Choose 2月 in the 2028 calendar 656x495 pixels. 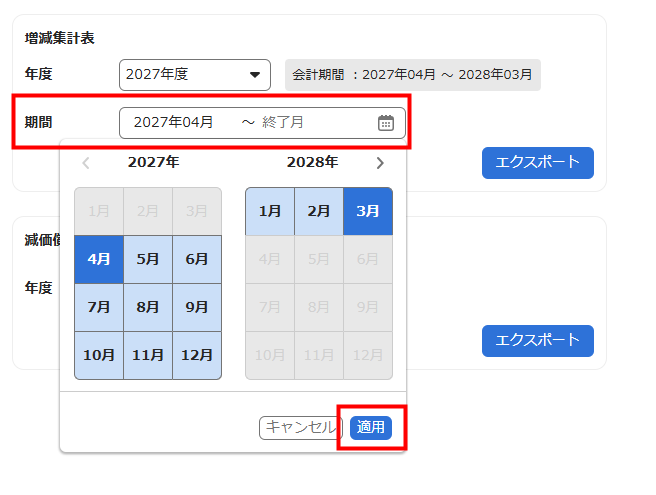click(319, 211)
